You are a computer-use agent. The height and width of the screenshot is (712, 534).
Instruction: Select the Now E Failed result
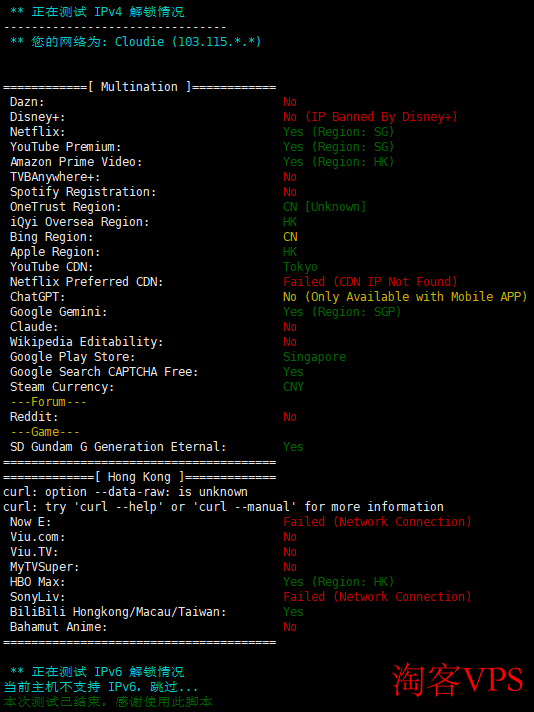pos(377,522)
